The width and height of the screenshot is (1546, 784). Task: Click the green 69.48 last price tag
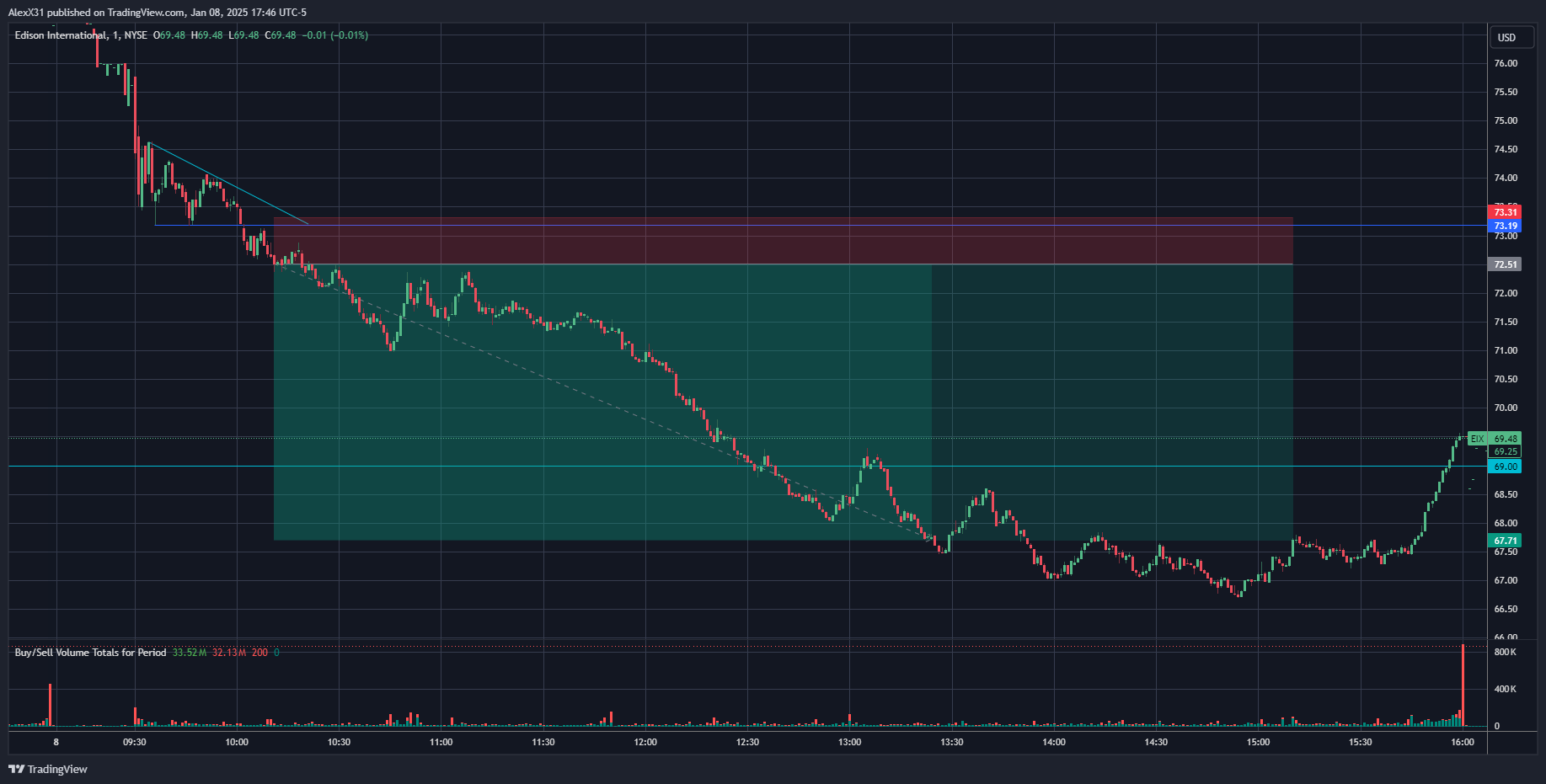tap(1505, 439)
